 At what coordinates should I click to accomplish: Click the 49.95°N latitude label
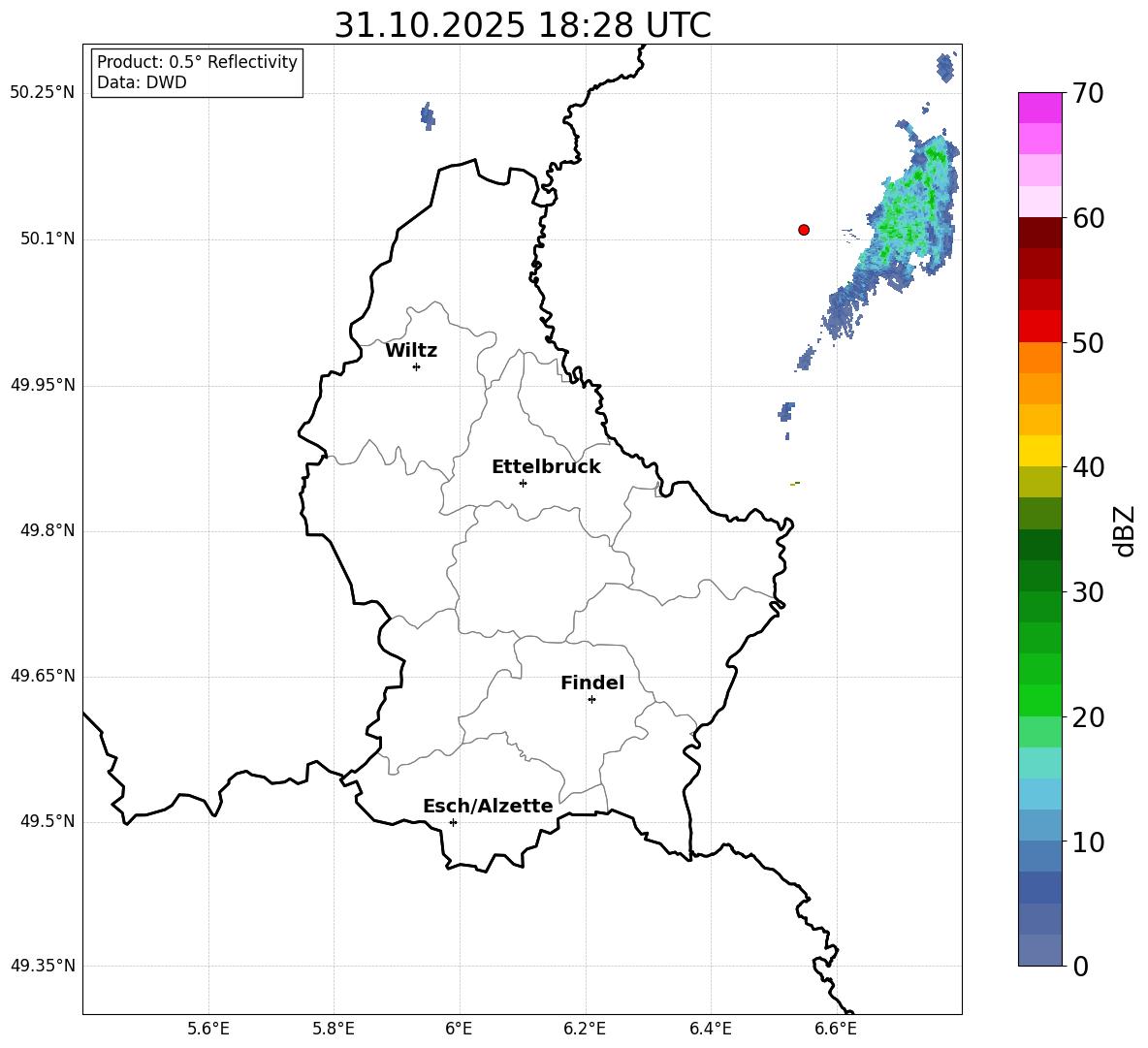43,385
